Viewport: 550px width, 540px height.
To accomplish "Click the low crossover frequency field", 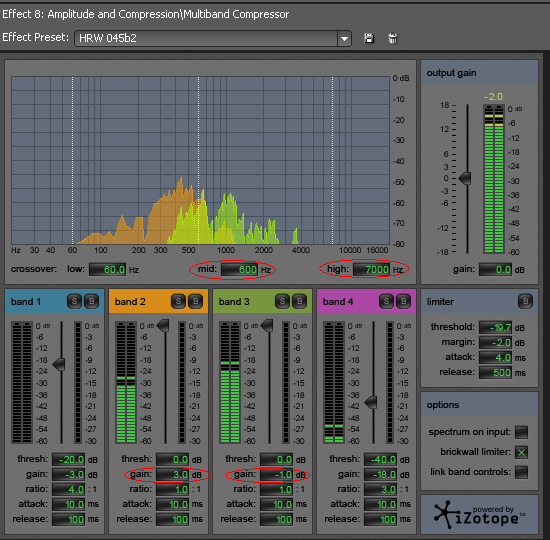I will point(107,269).
